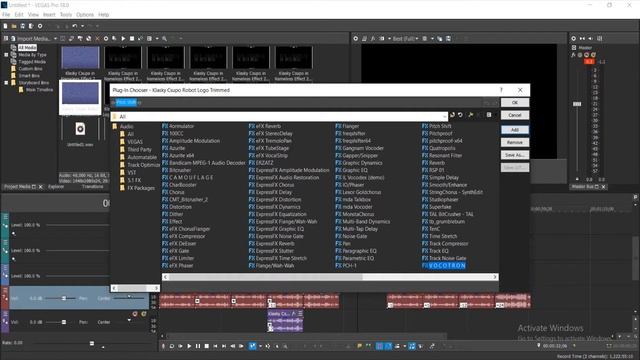Click the Master volume fader handle
640x360 pixels.
[x=577, y=104]
